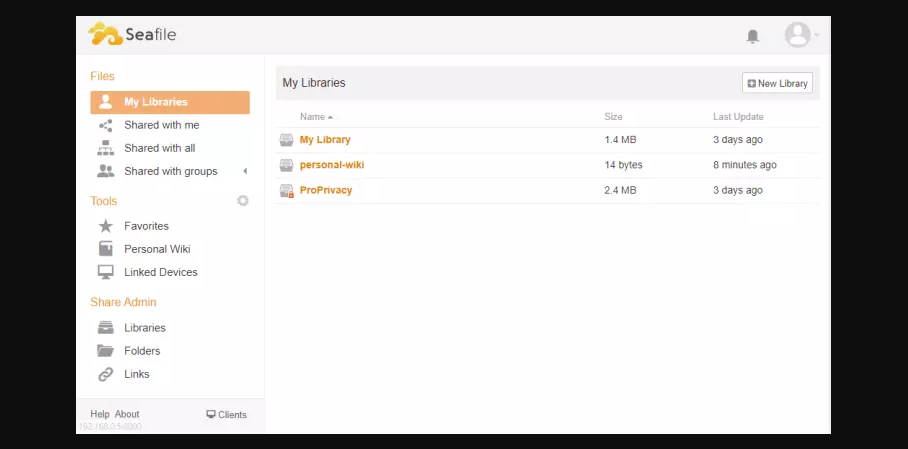Click the Shared with me share icon
Viewport: 908px width, 449px height.
pyautogui.click(x=105, y=125)
